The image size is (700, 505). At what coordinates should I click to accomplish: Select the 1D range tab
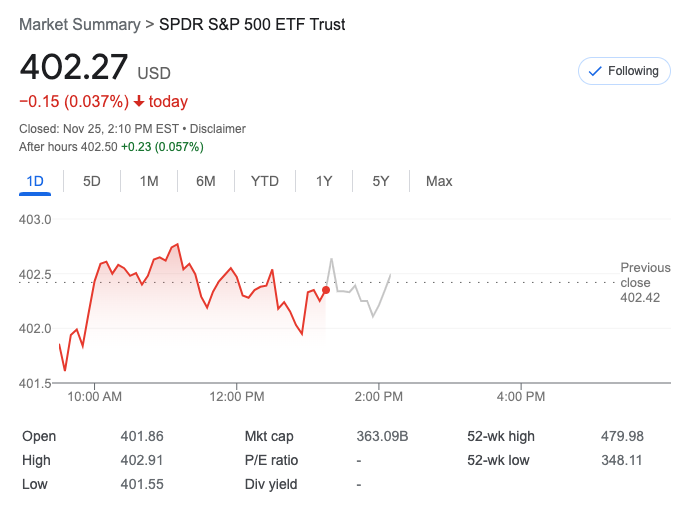click(35, 181)
